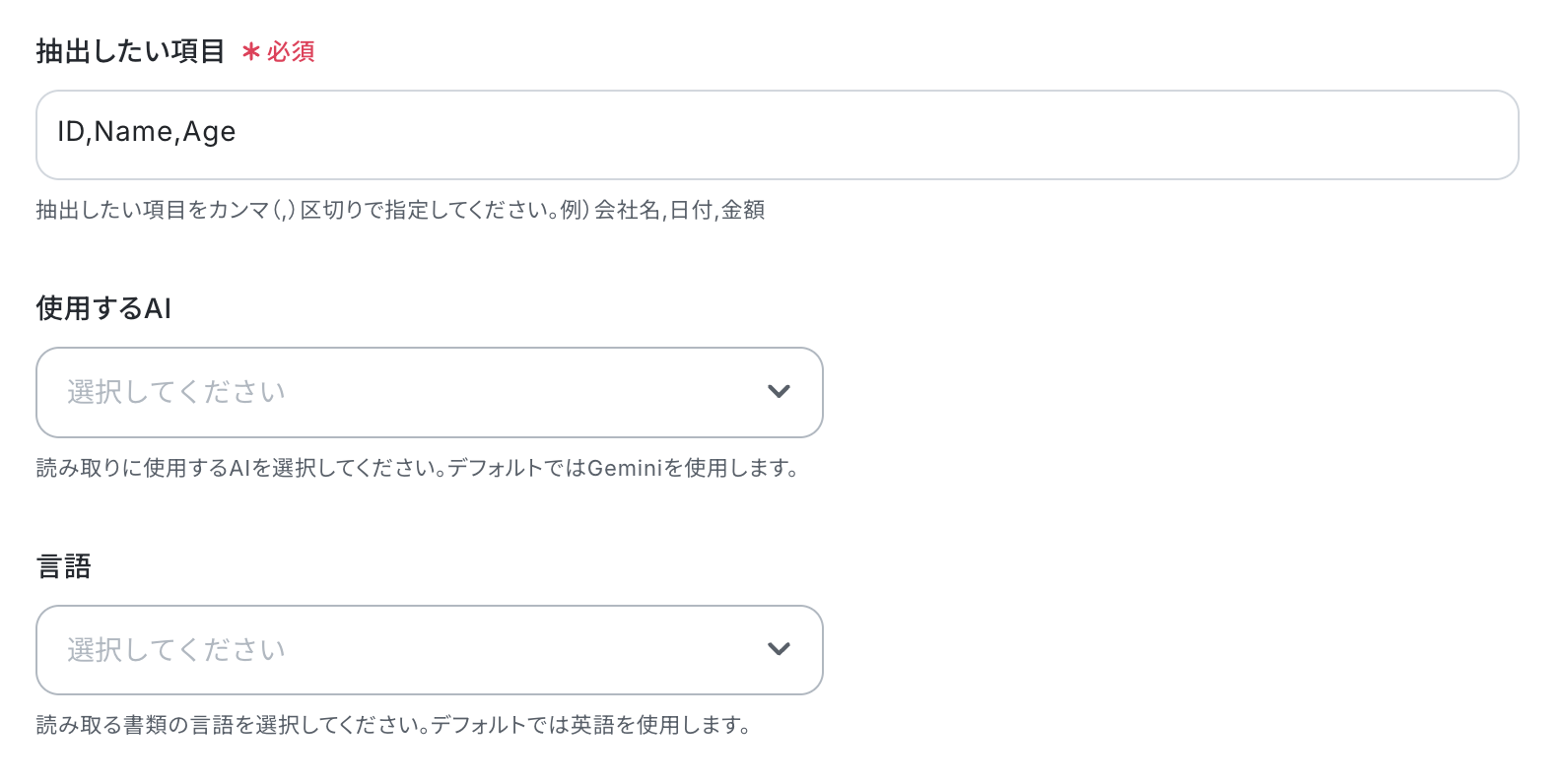Click the empty area inside the 抽出したい項目 field

tap(877, 135)
